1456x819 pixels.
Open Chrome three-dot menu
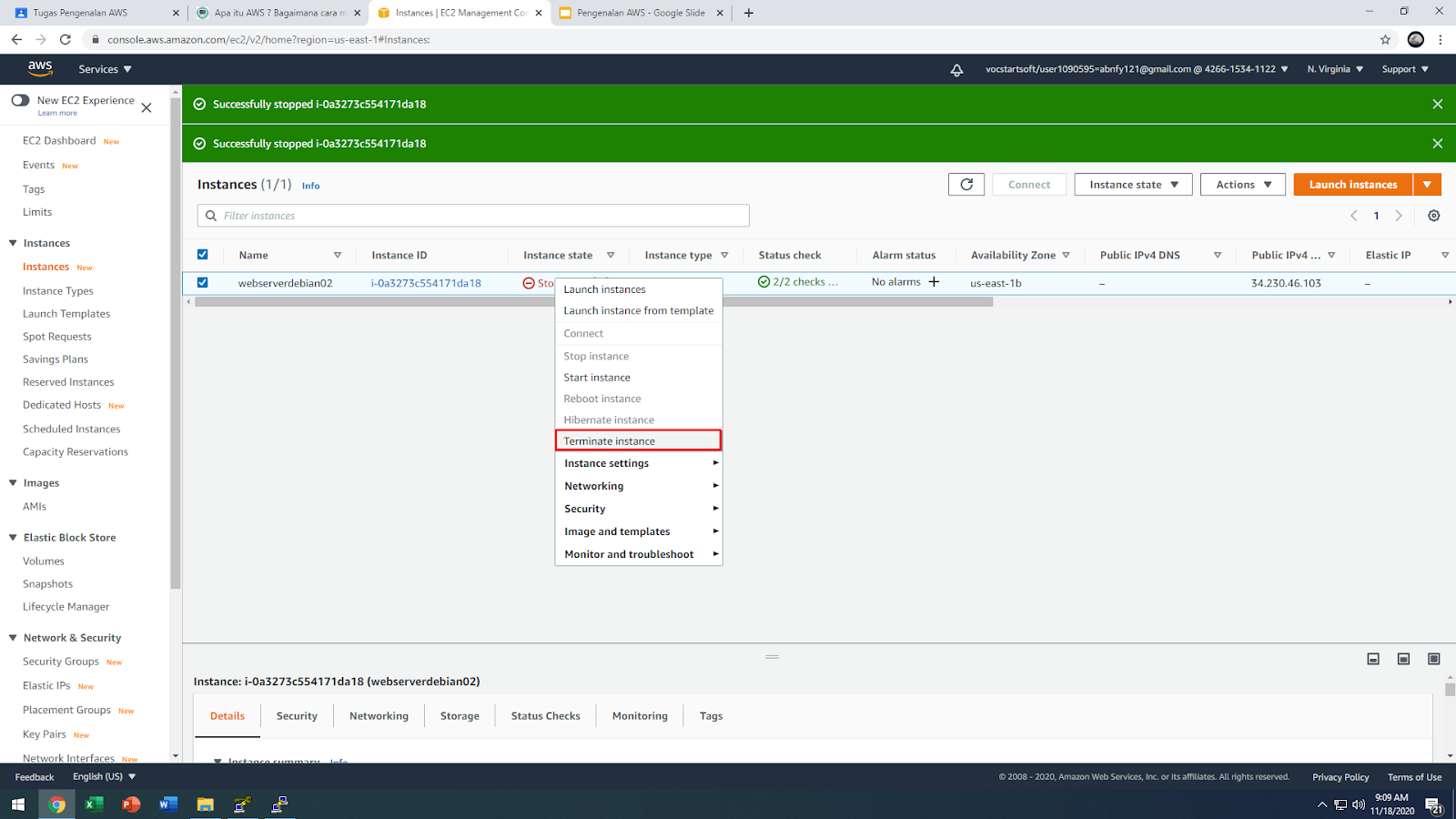click(1441, 39)
